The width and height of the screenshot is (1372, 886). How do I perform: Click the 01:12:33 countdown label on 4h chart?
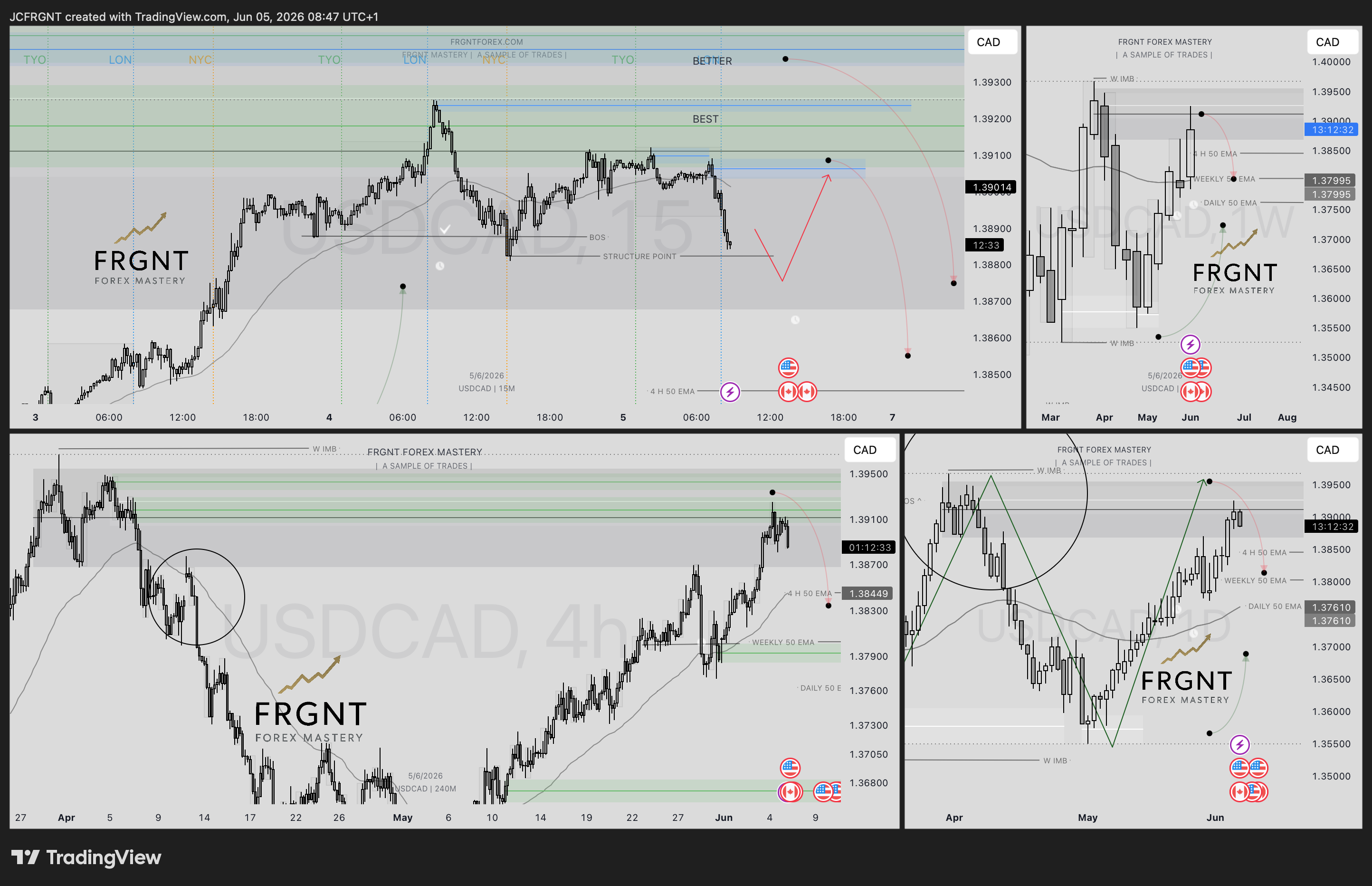[869, 547]
